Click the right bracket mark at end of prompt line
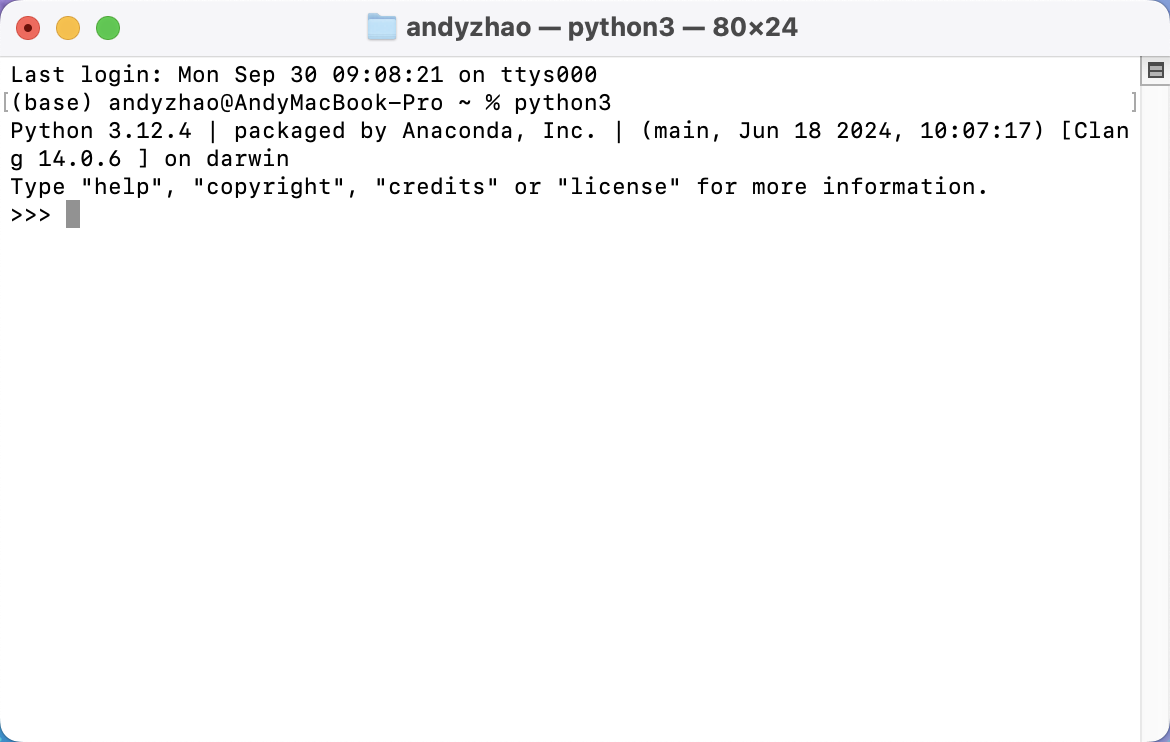The image size is (1170, 742). [1134, 102]
